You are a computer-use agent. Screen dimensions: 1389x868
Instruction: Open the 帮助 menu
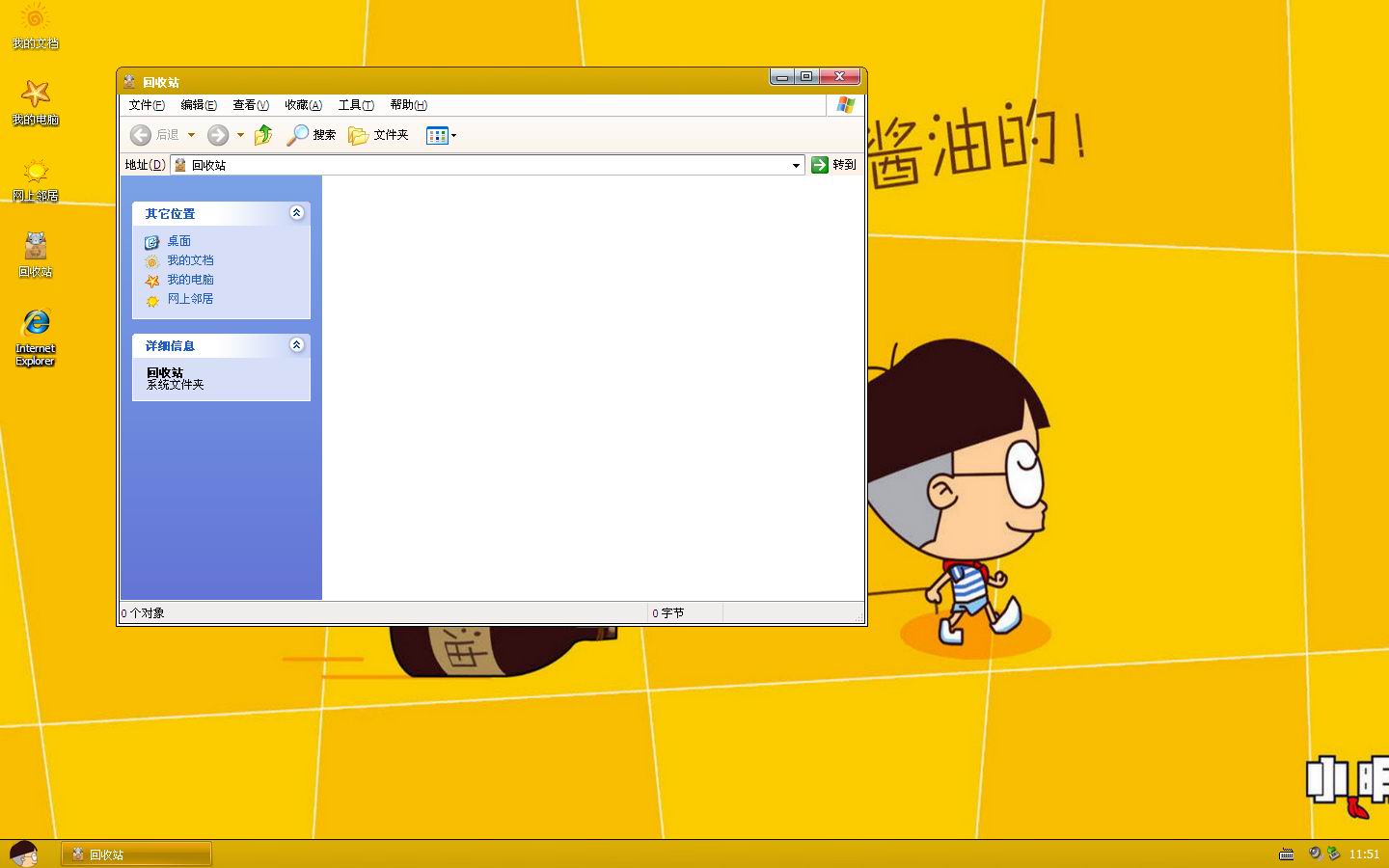pos(408,105)
